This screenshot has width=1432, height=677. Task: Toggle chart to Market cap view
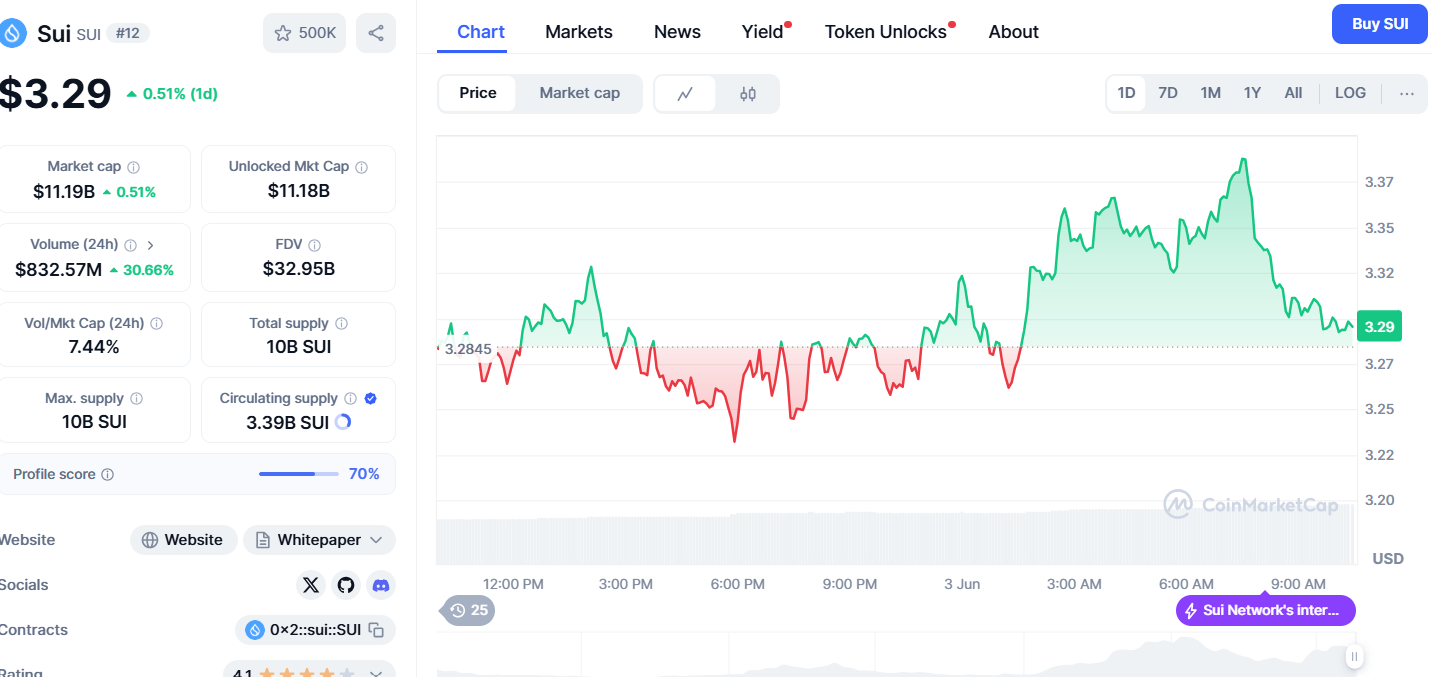click(x=579, y=93)
